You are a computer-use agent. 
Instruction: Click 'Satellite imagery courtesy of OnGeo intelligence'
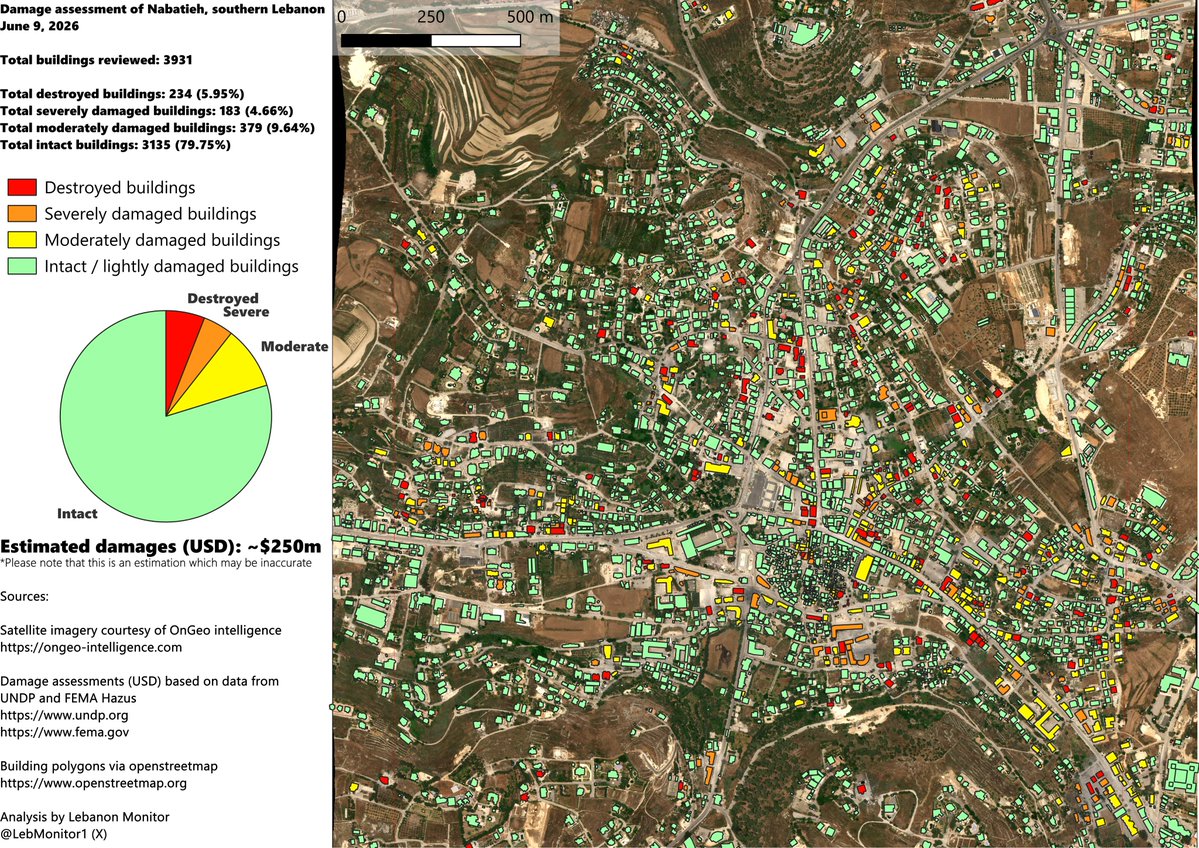click(141, 631)
